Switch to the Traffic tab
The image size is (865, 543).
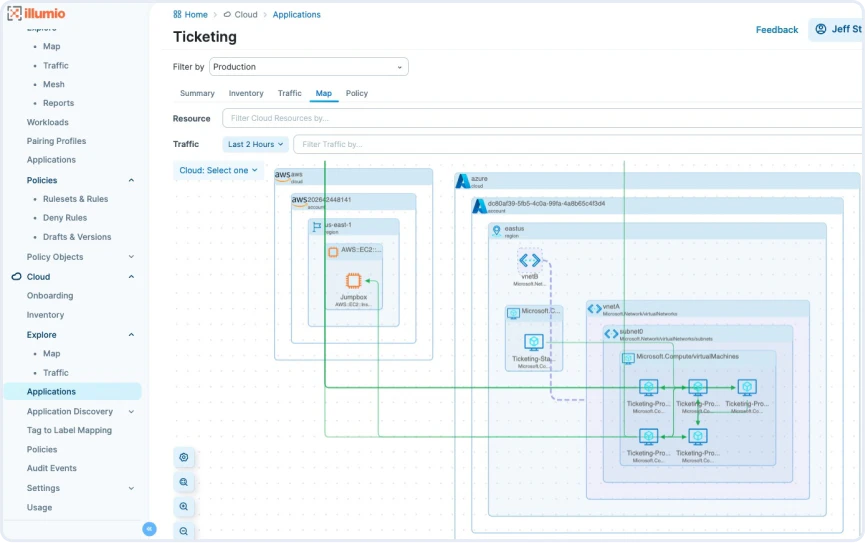coord(290,93)
